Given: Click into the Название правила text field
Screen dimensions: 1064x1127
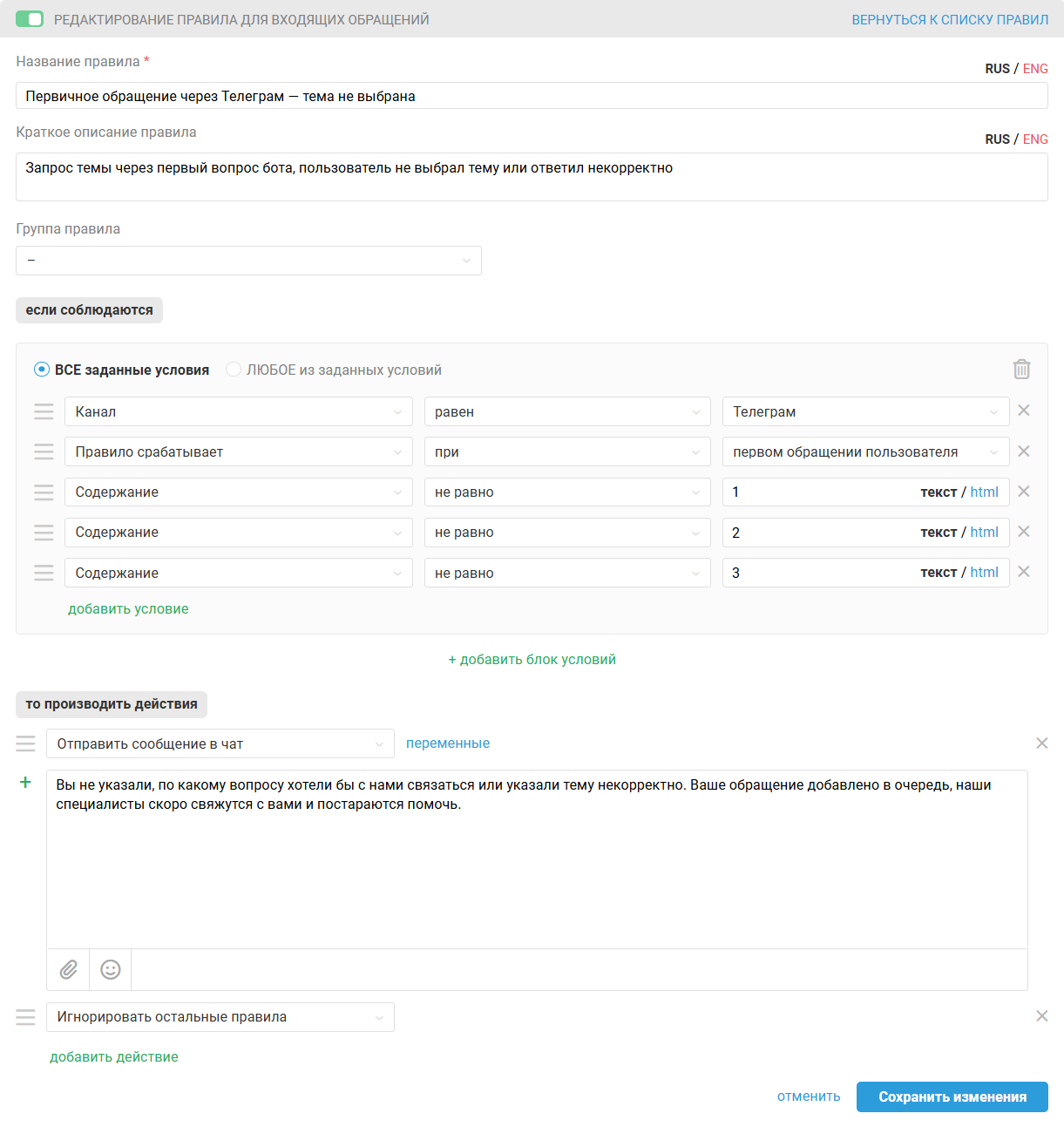Looking at the screenshot, I should coord(532,96).
